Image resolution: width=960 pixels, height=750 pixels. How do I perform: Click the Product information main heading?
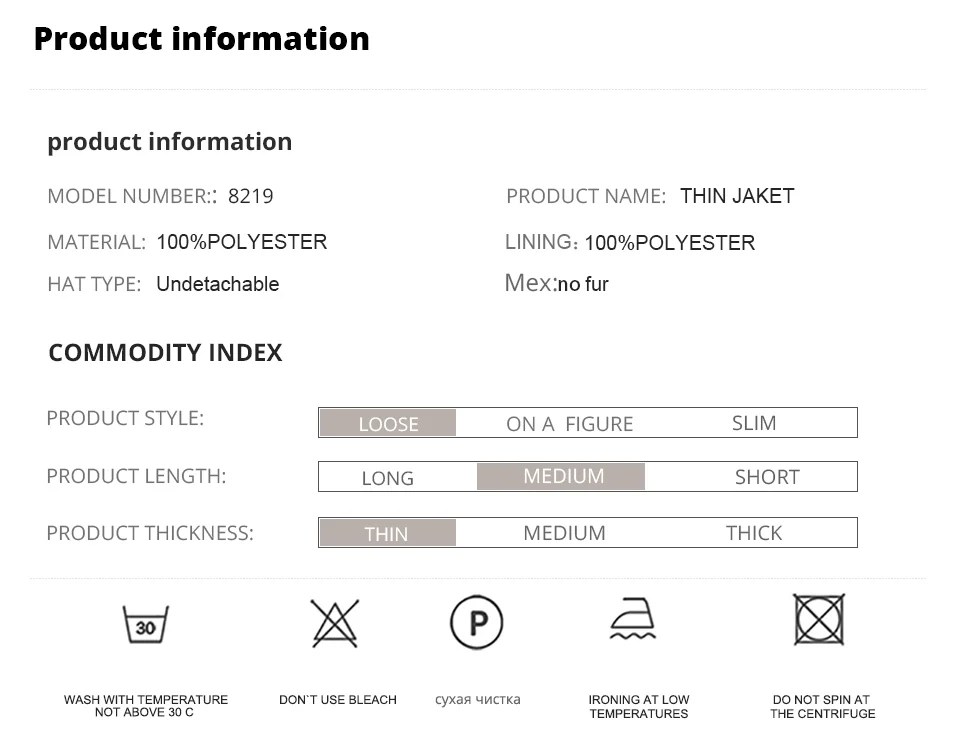pyautogui.click(x=201, y=39)
